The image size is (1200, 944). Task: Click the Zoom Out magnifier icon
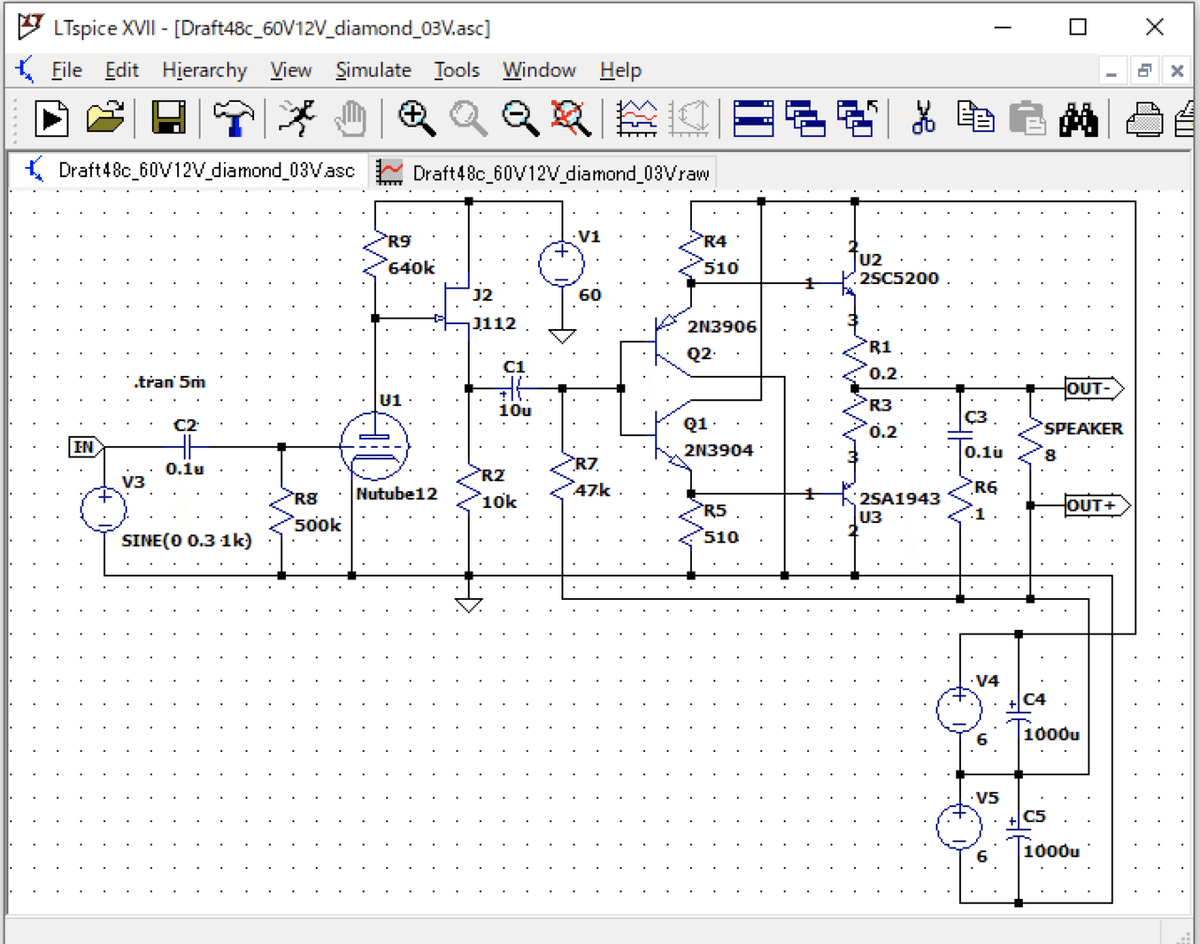click(520, 119)
